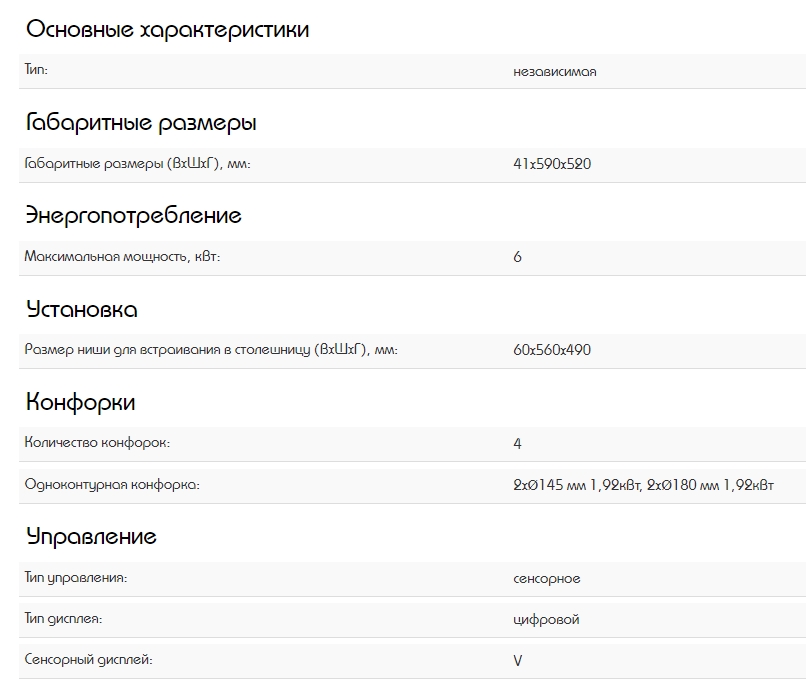This screenshot has height=679, width=806.
Task: Click the "независимая" type value
Action: 554,72
